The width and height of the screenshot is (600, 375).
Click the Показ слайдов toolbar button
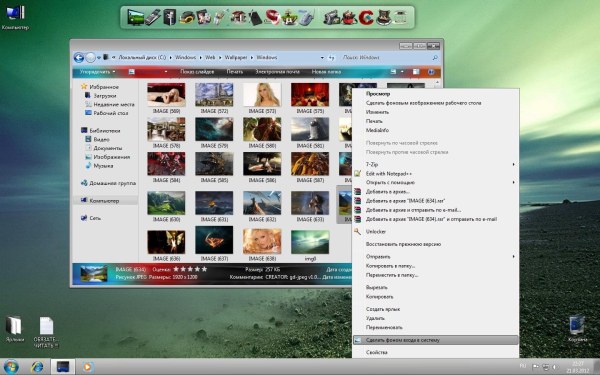197,72
